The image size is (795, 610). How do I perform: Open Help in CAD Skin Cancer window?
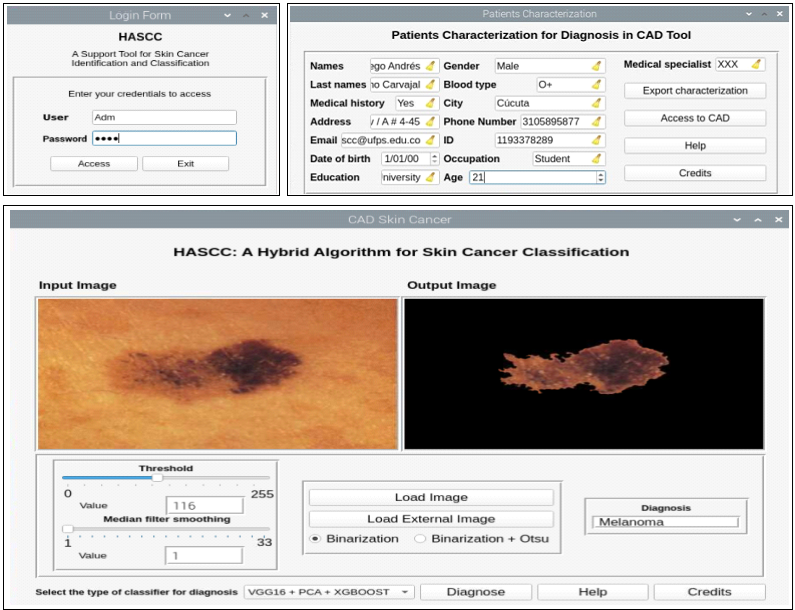(593, 592)
